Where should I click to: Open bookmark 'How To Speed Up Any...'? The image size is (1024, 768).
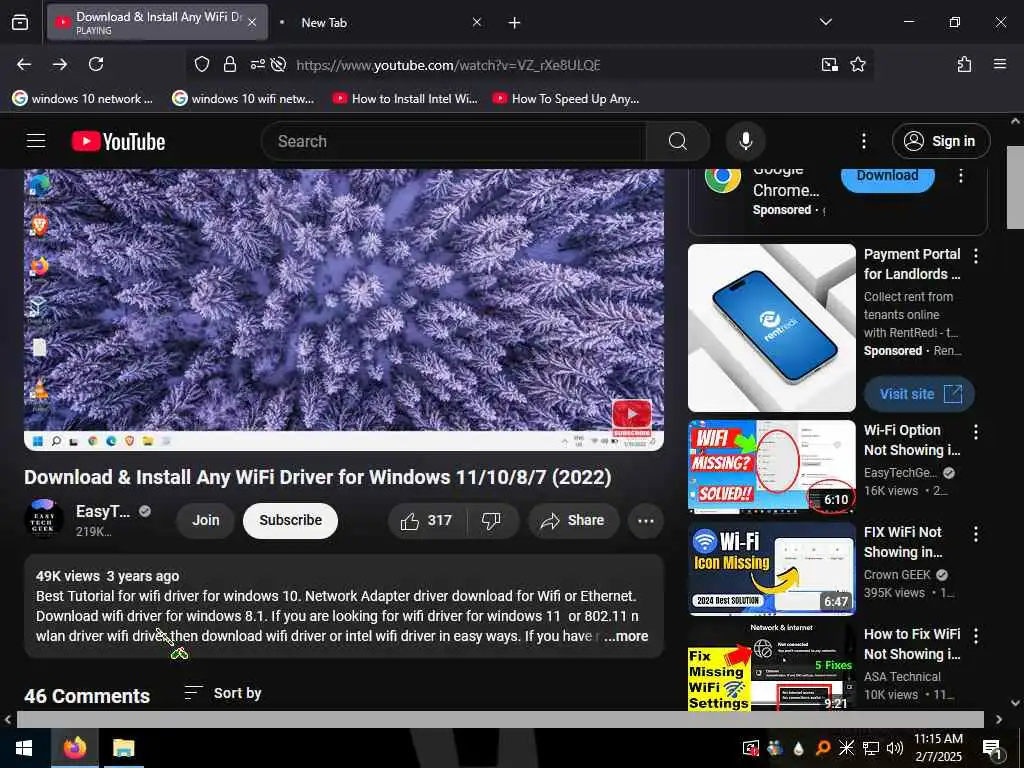click(566, 99)
